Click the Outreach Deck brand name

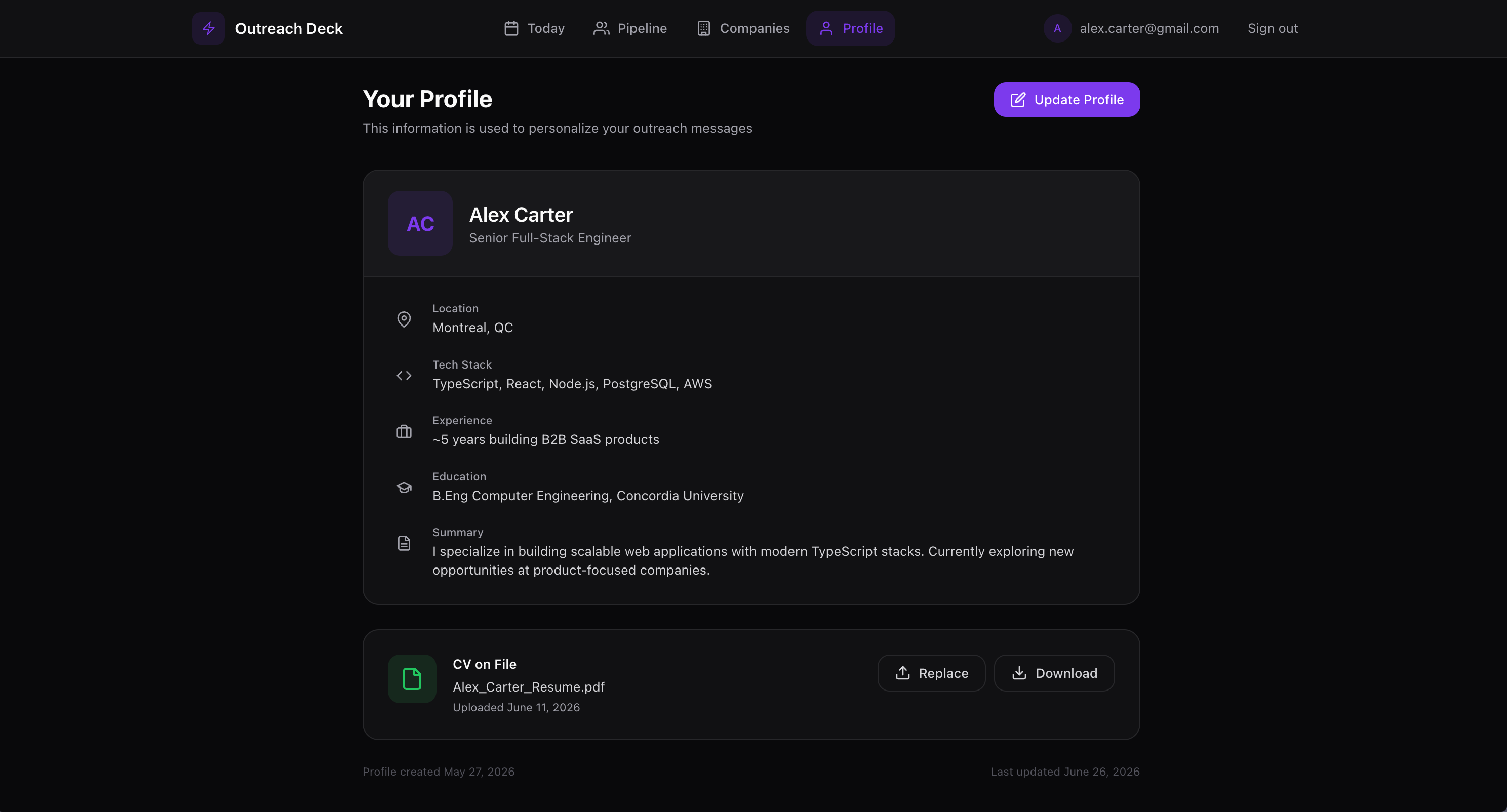tap(289, 28)
